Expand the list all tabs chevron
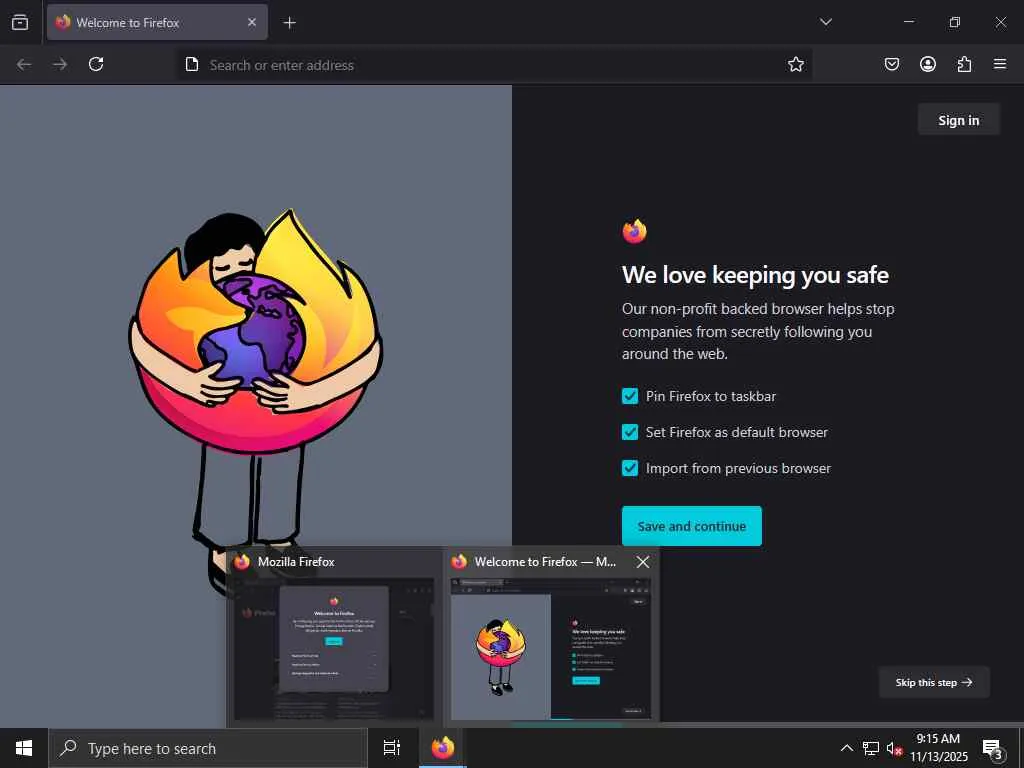Image resolution: width=1024 pixels, height=768 pixels. [x=825, y=22]
